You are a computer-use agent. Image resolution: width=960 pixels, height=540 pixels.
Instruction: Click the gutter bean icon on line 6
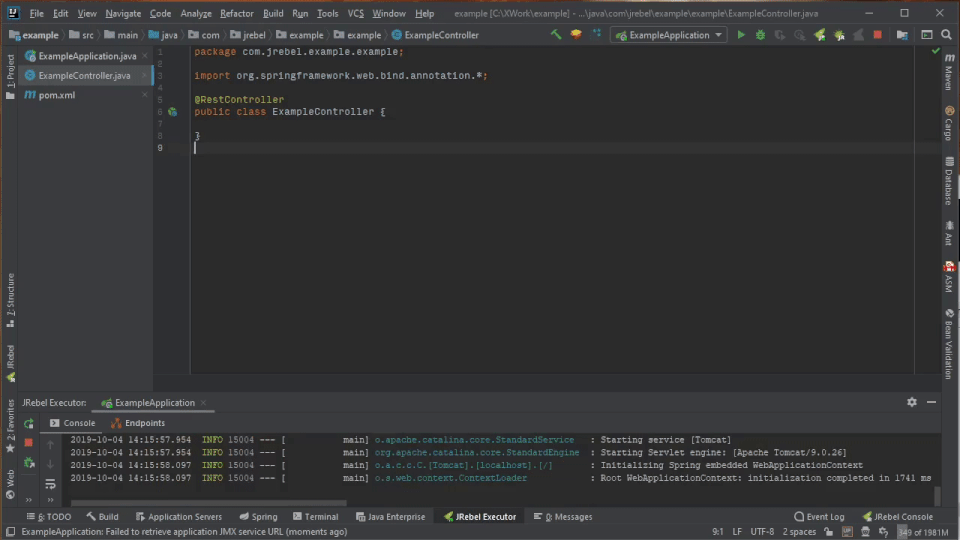pos(173,112)
